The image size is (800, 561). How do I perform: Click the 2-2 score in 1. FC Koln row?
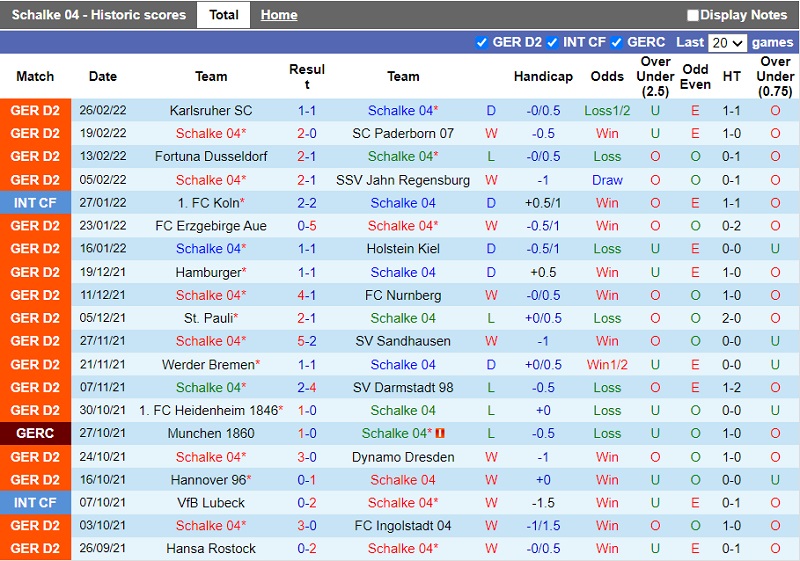(x=307, y=203)
